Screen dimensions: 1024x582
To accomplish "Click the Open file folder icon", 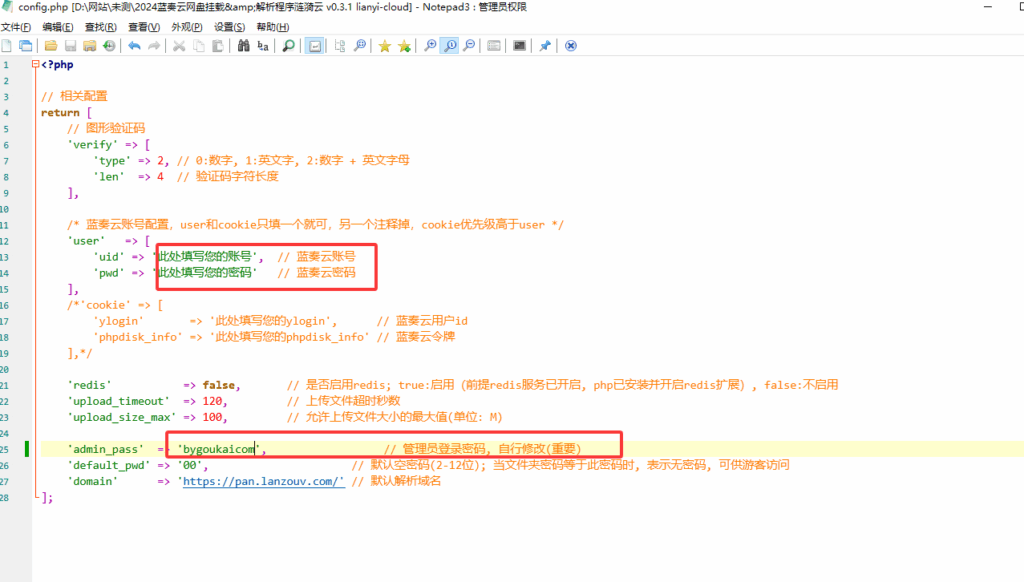I will click(x=51, y=46).
